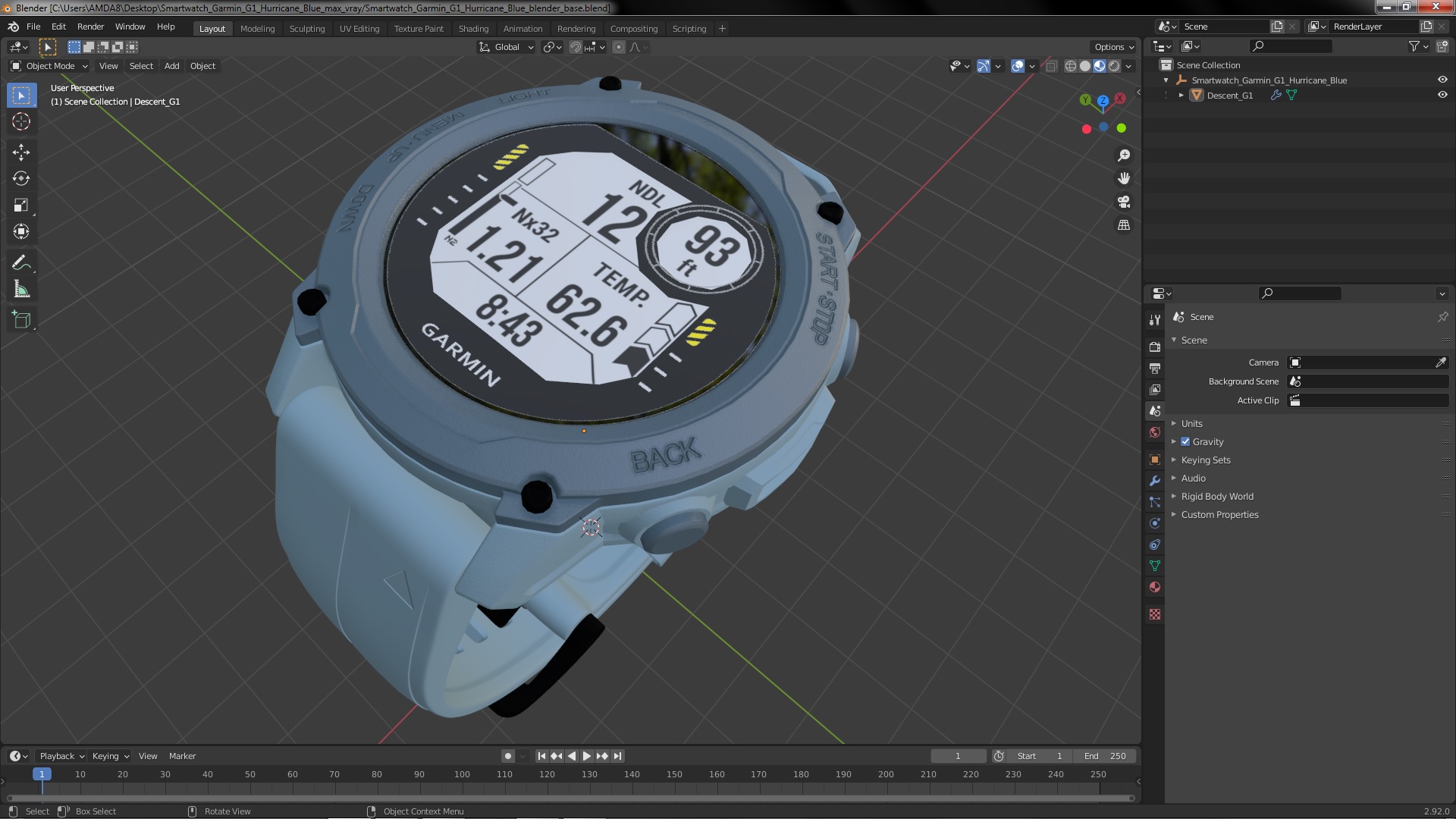This screenshot has height=819, width=1456.
Task: Open the Options dropdown in viewport header
Action: [1114, 47]
